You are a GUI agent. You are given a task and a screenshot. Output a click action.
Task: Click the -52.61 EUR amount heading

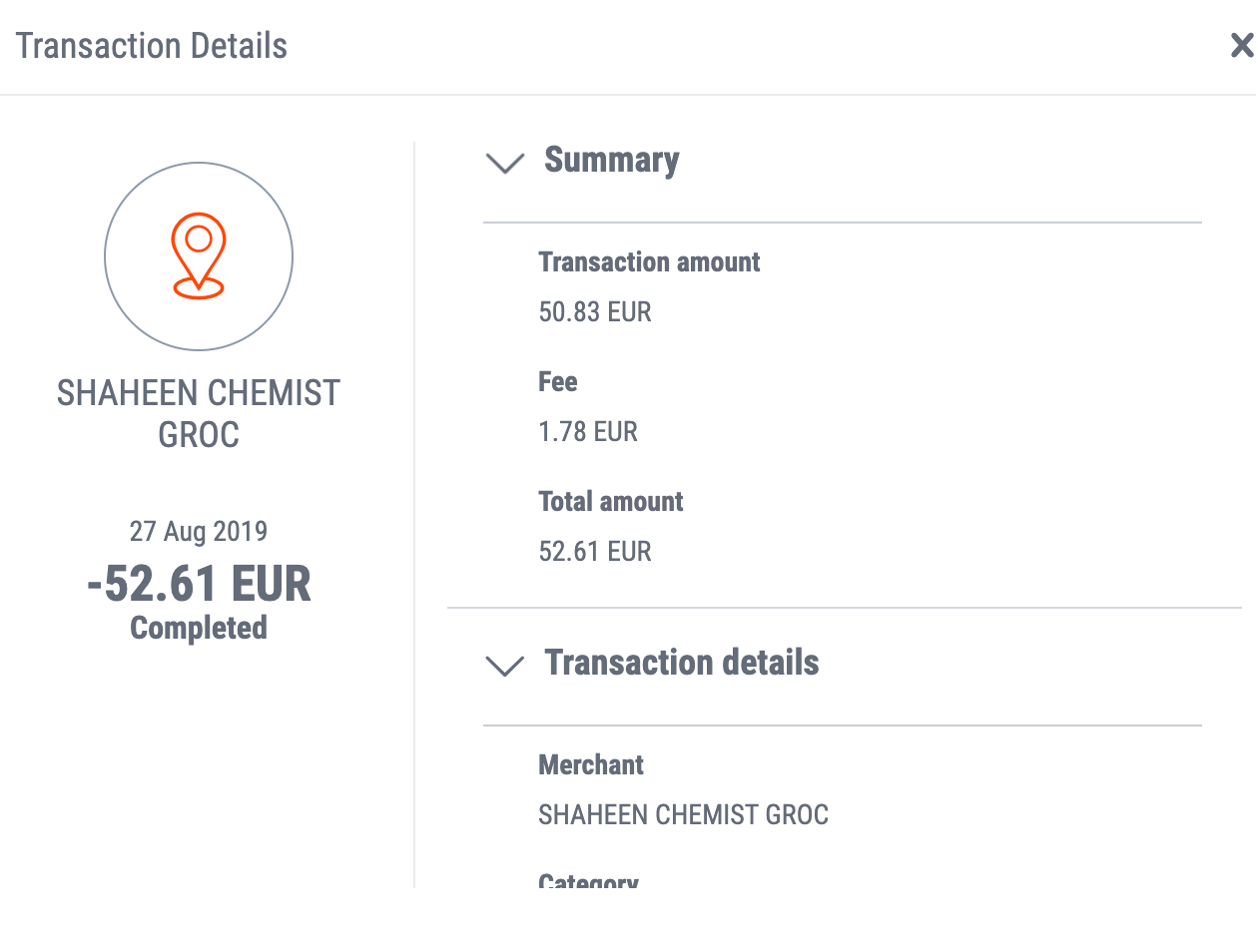pos(199,584)
